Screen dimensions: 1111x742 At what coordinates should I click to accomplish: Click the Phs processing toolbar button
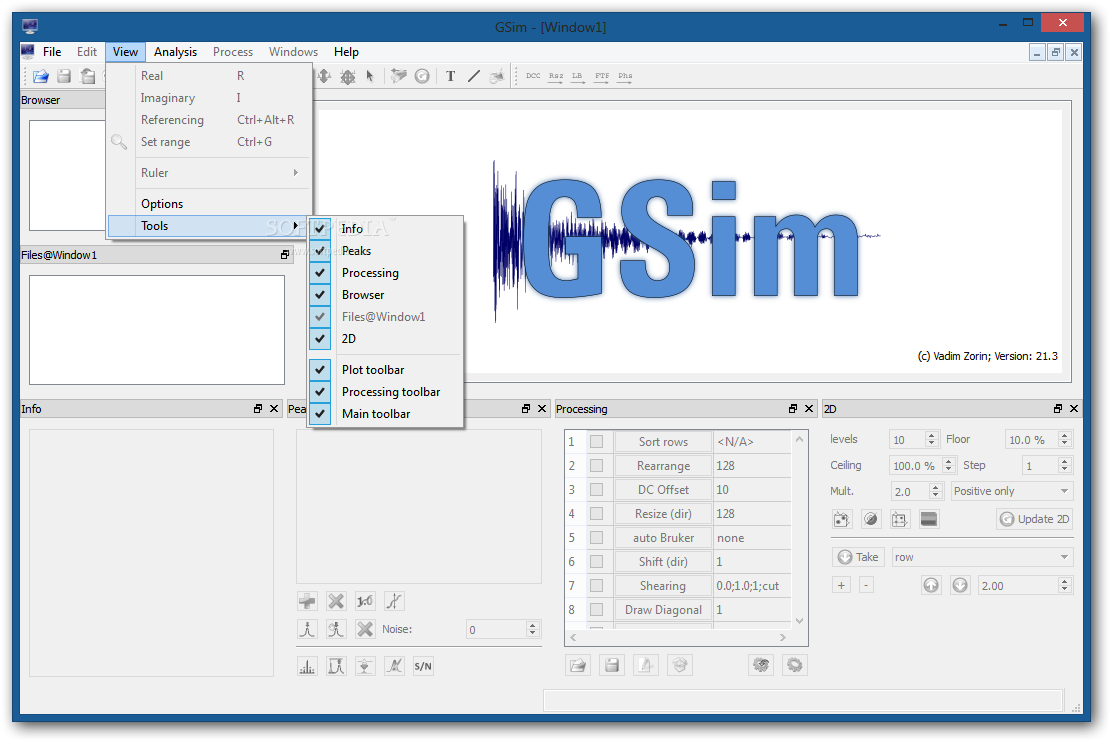(x=624, y=77)
